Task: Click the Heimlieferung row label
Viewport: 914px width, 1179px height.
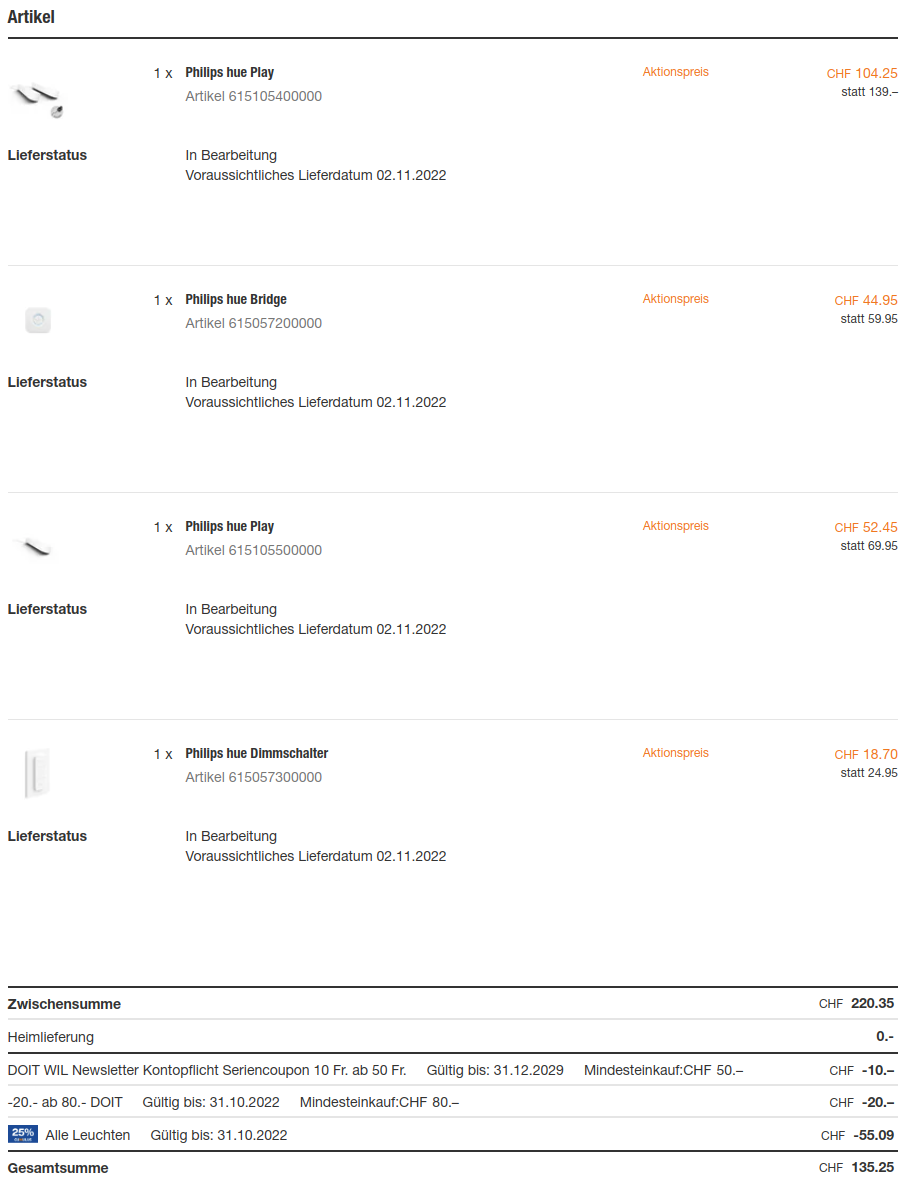Action: [51, 1037]
